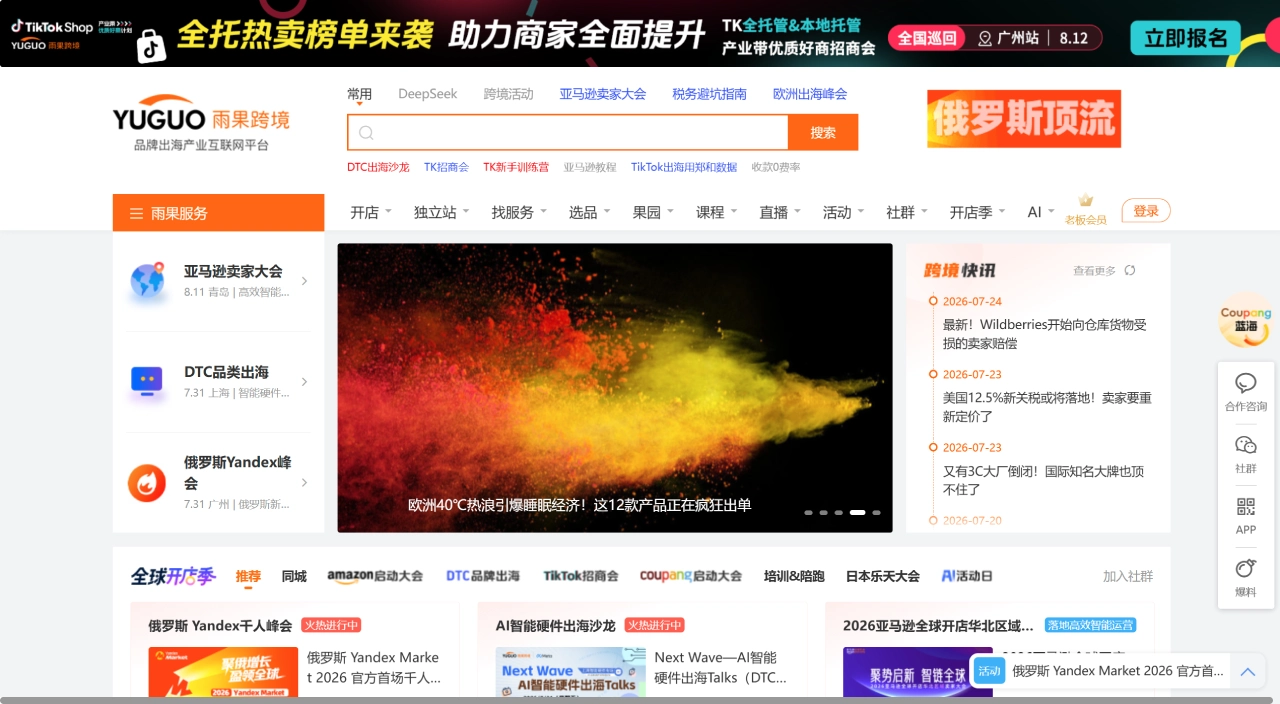Open 美国12.5%新关税 news item
The height and width of the screenshot is (704, 1280).
(x=1047, y=407)
